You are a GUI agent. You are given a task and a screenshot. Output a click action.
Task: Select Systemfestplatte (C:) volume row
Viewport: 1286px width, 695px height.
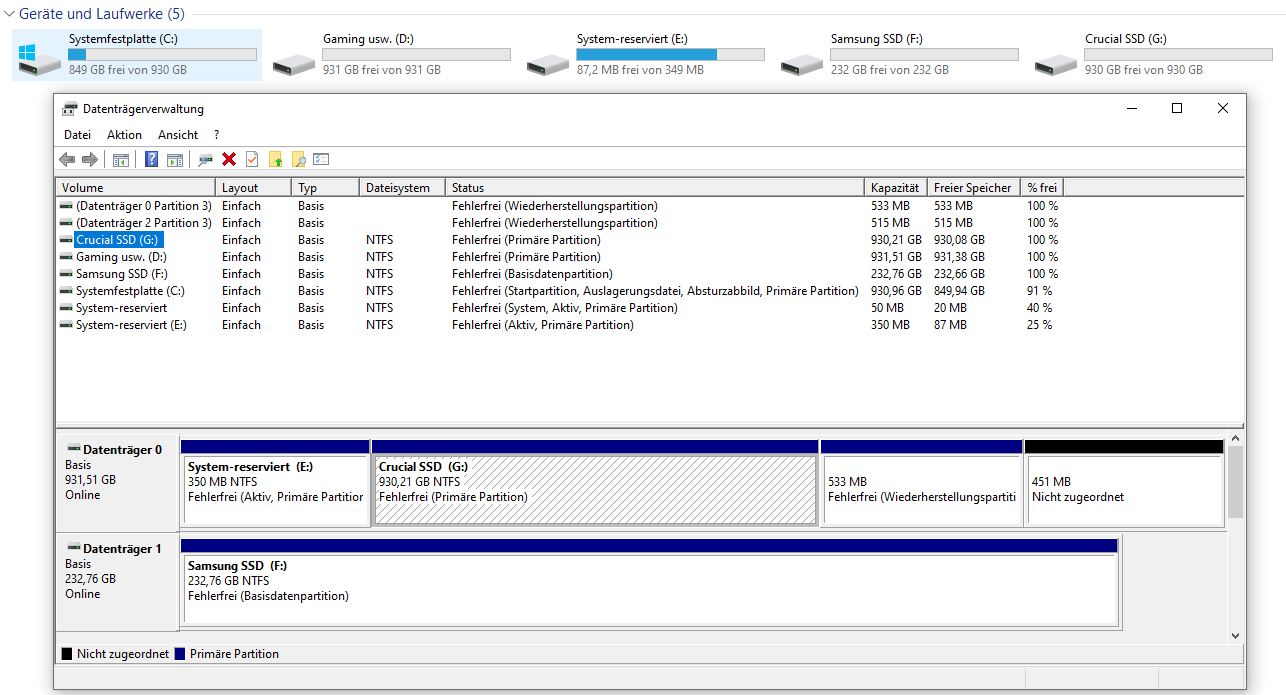coord(650,291)
